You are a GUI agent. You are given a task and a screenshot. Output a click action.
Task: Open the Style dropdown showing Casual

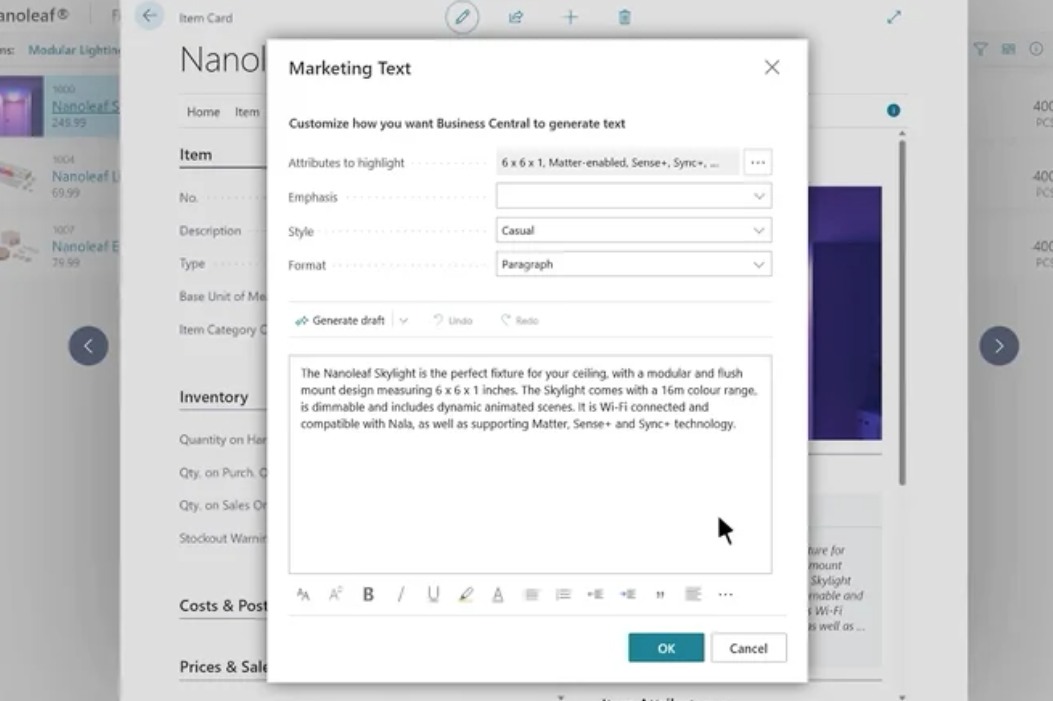[x=633, y=230]
